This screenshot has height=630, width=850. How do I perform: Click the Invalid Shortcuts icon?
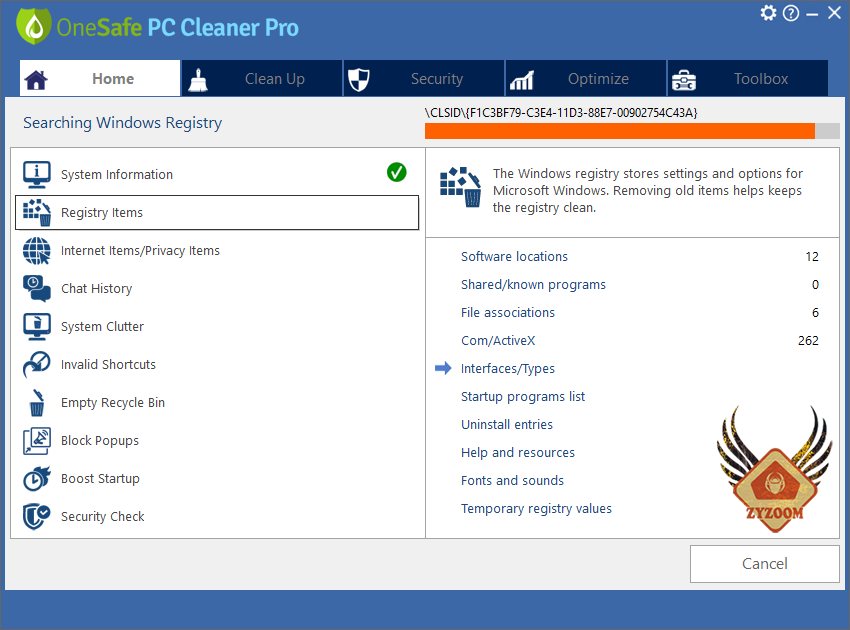click(37, 364)
